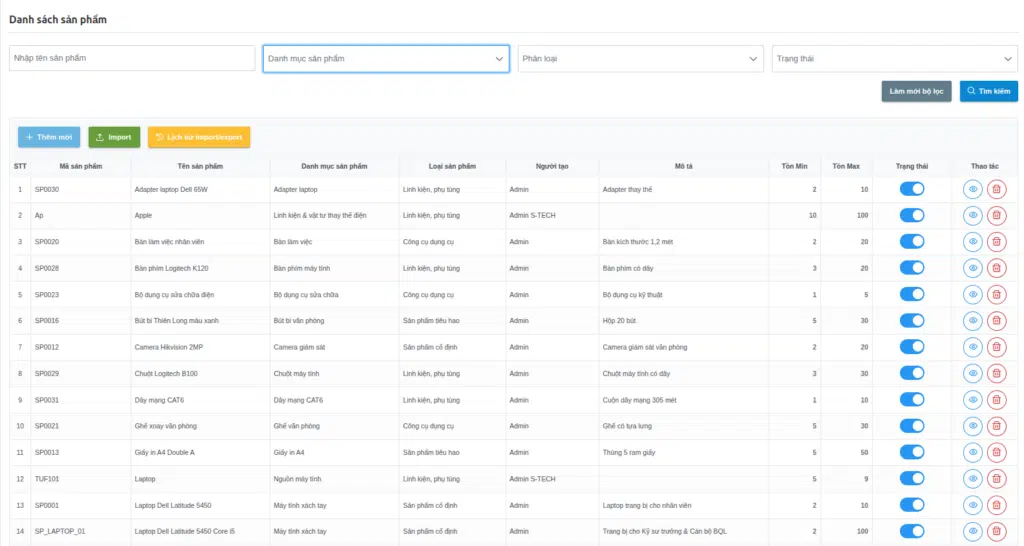Click Danh sách sản phẩm page title

(x=58, y=20)
